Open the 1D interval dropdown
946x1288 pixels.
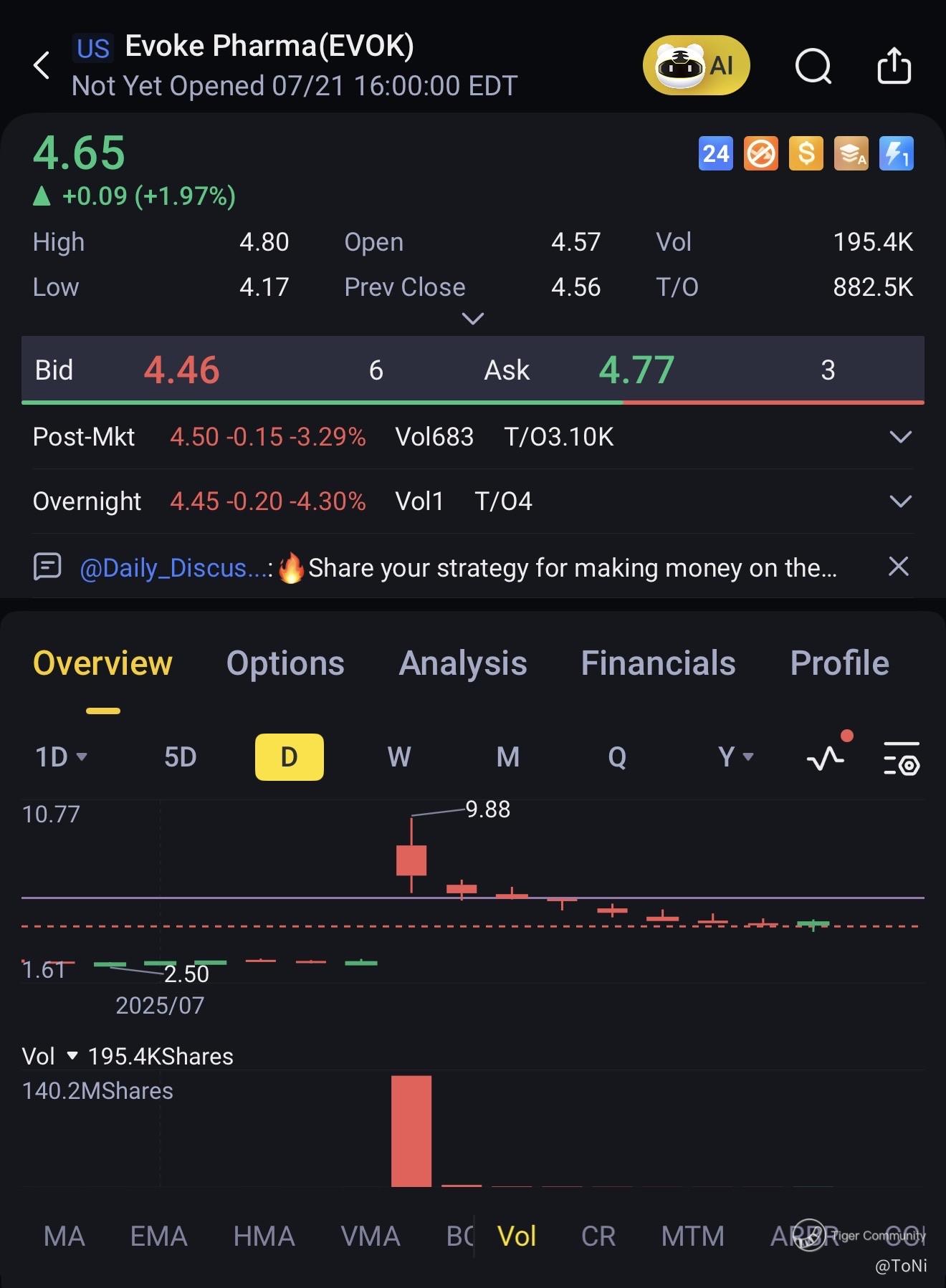[x=61, y=757]
